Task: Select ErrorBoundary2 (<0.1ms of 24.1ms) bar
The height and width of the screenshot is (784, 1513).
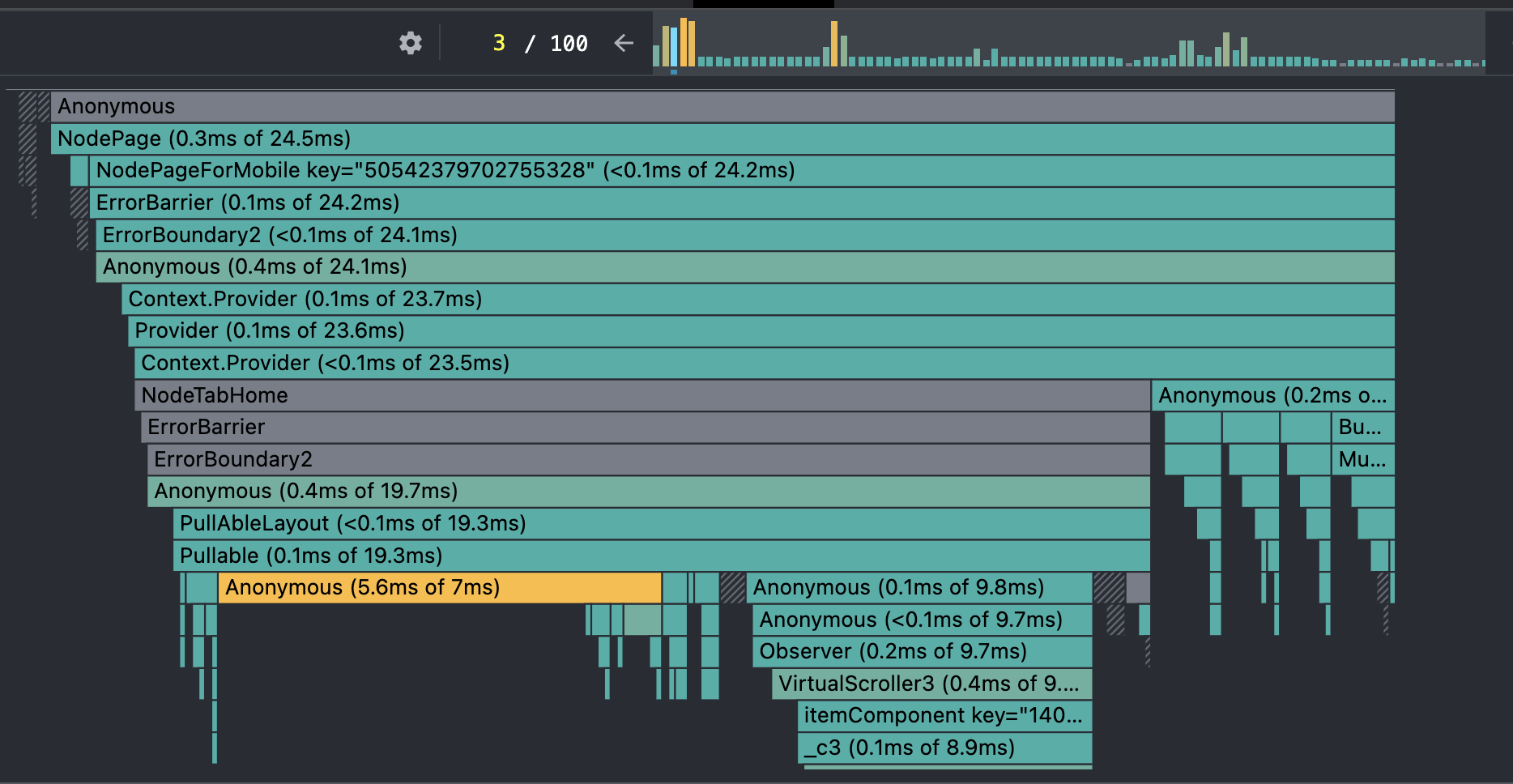Action: point(745,235)
